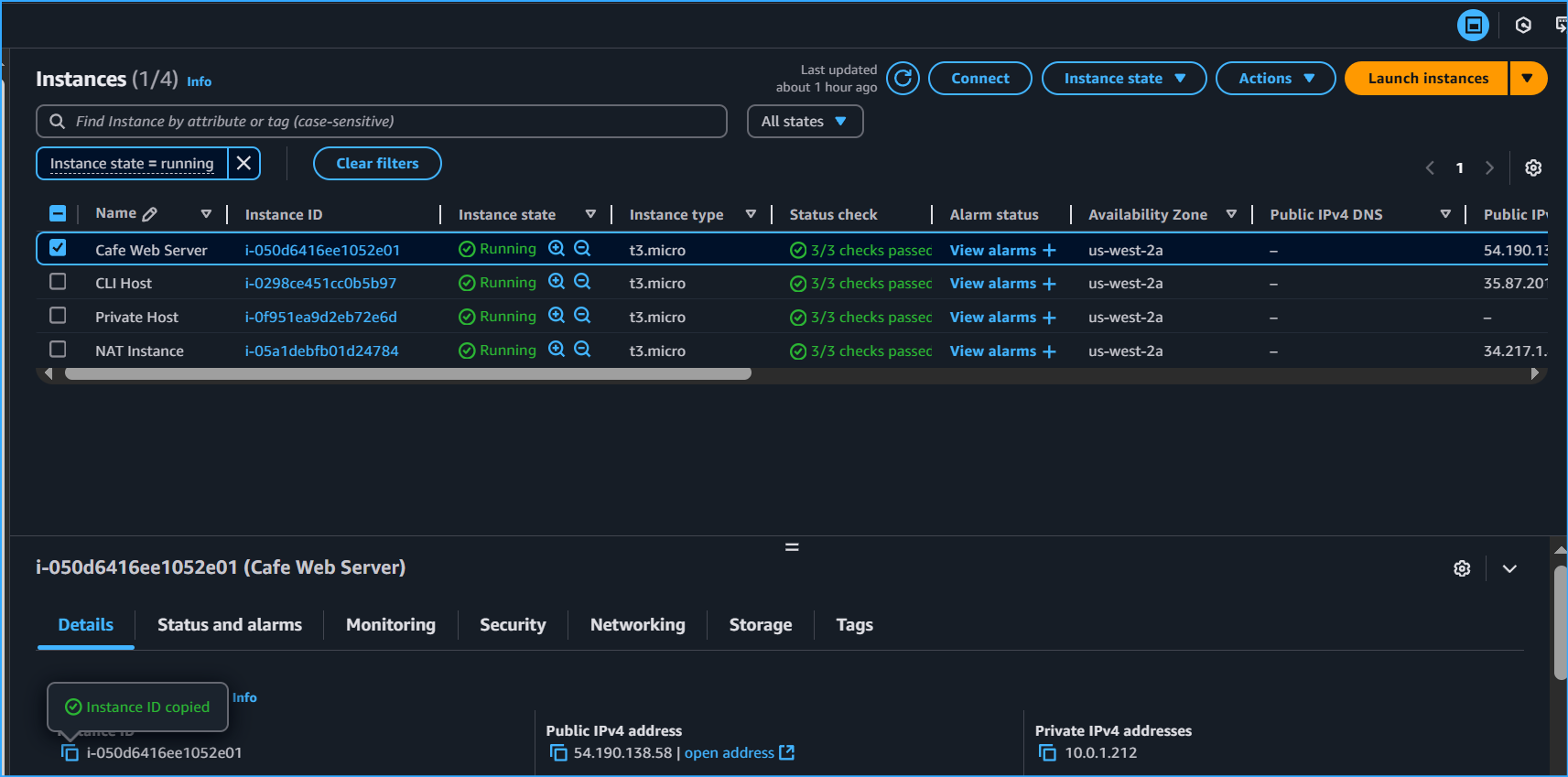Zoom in filter for CLI Host state
1568x777 pixels.
pyautogui.click(x=557, y=282)
